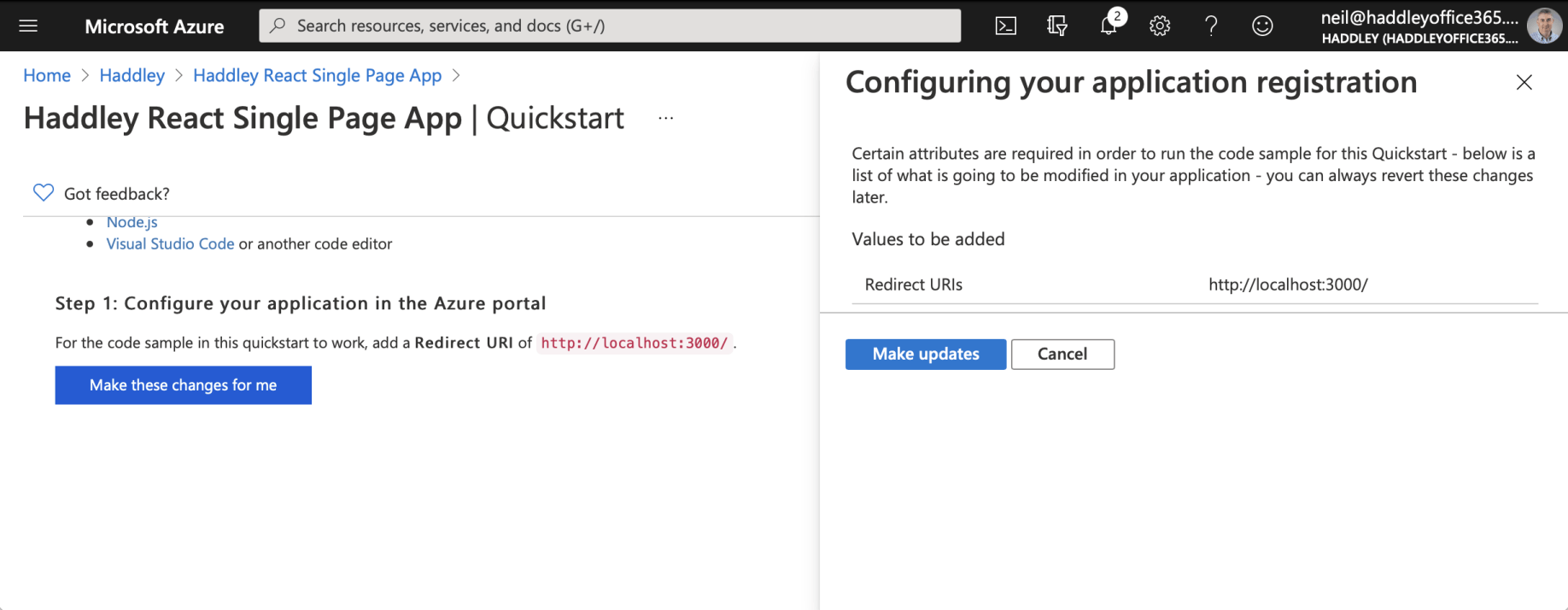The width and height of the screenshot is (1568, 610).
Task: Go to the Home breadcrumb
Action: pos(47,75)
